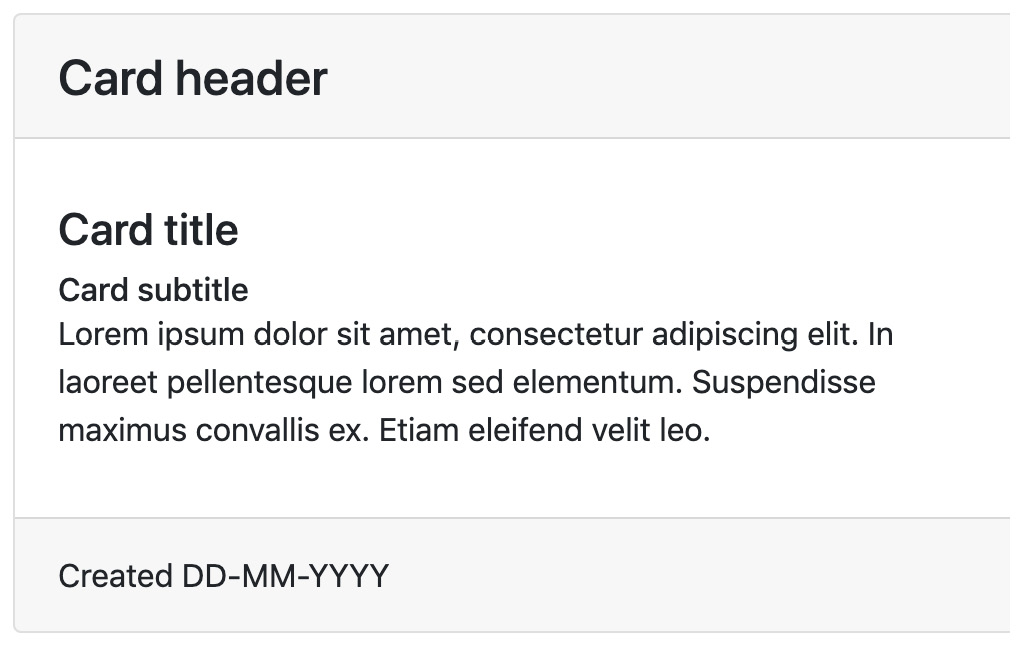Click the "DD-MM-YYYY" date placeholder
Image resolution: width=1023 pixels, height=646 pixels.
pyautogui.click(x=286, y=576)
